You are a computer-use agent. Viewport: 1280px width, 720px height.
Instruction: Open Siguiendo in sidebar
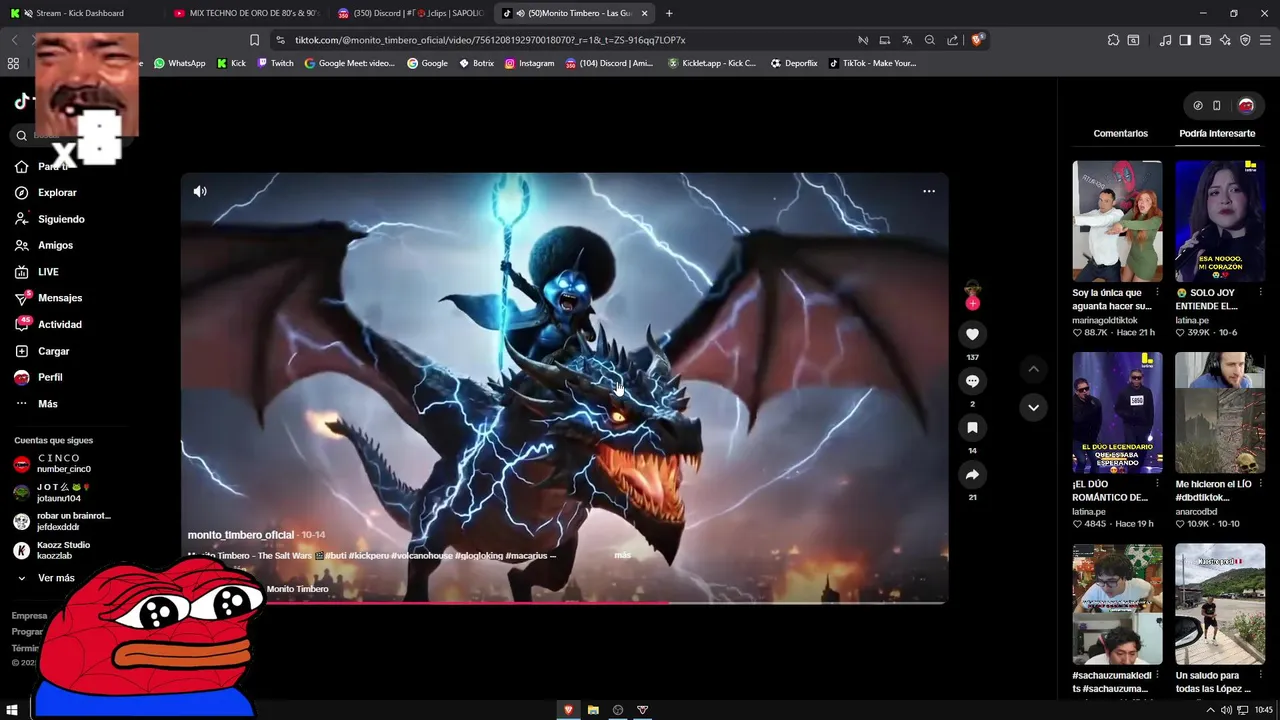[50, 219]
